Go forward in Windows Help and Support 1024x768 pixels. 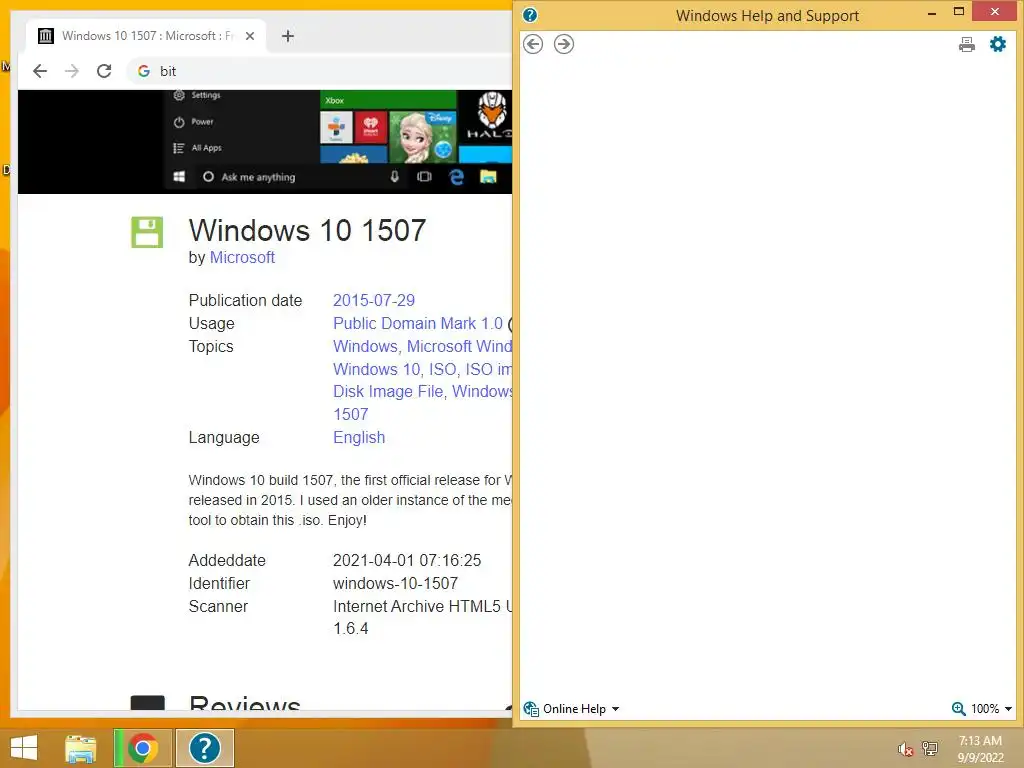(564, 44)
